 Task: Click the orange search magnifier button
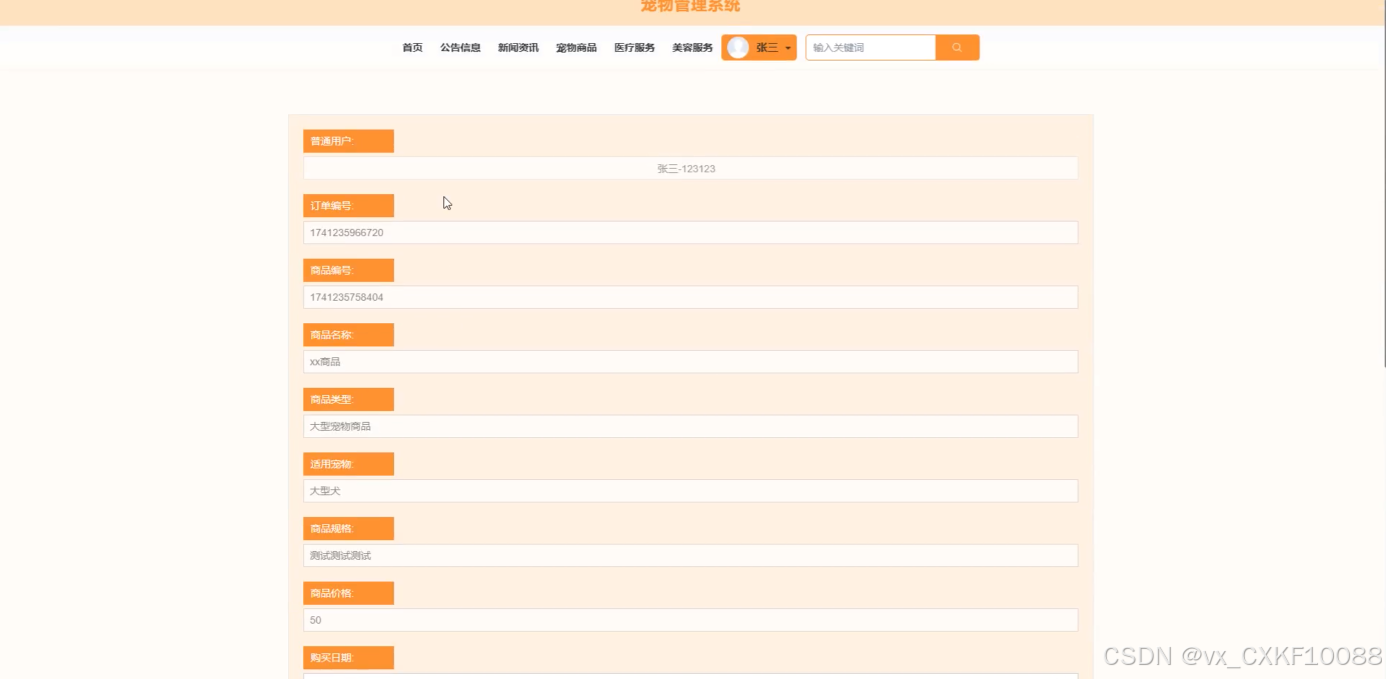pyautogui.click(x=957, y=47)
